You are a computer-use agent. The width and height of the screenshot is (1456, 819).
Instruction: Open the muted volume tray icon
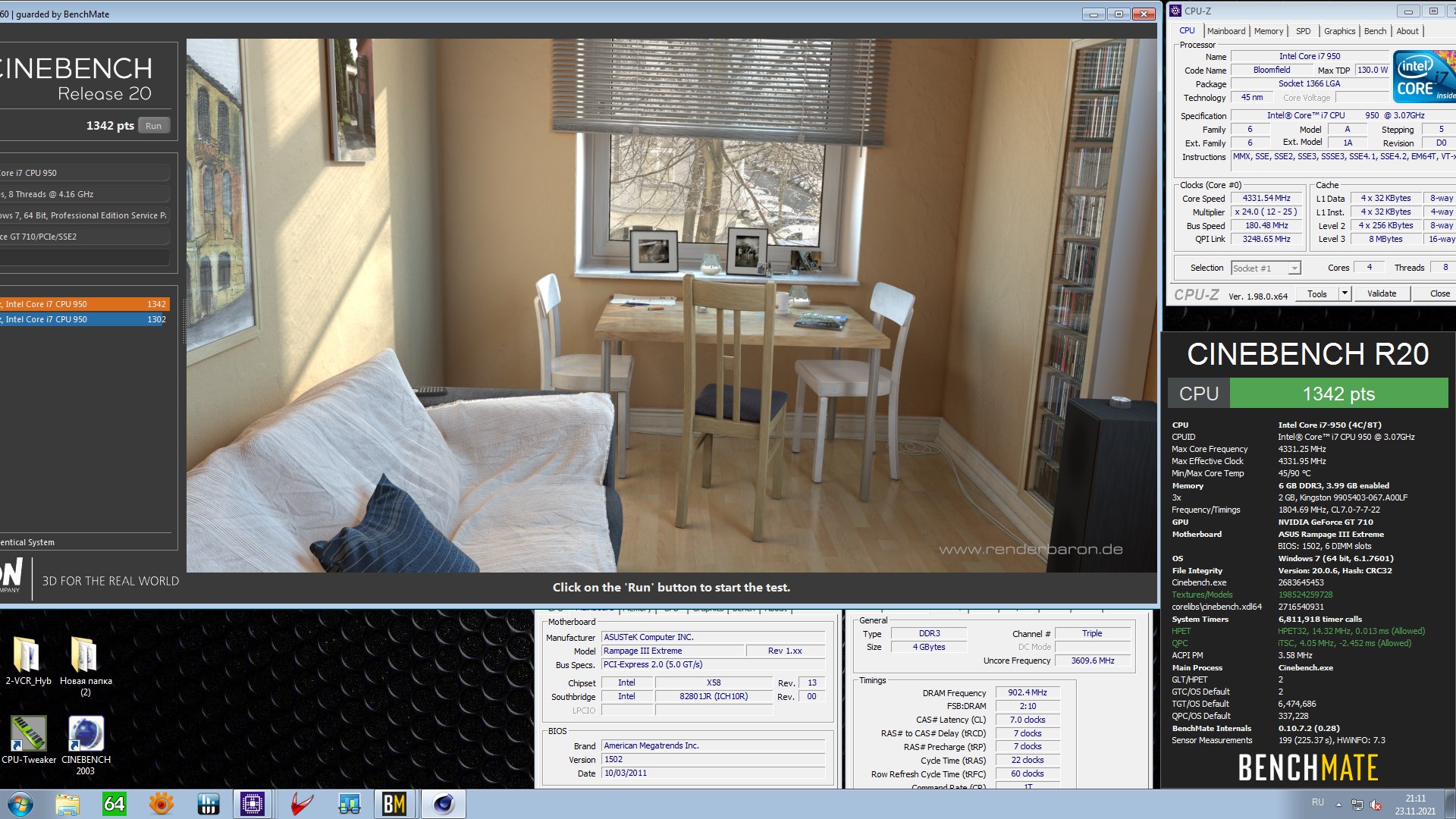[1376, 804]
